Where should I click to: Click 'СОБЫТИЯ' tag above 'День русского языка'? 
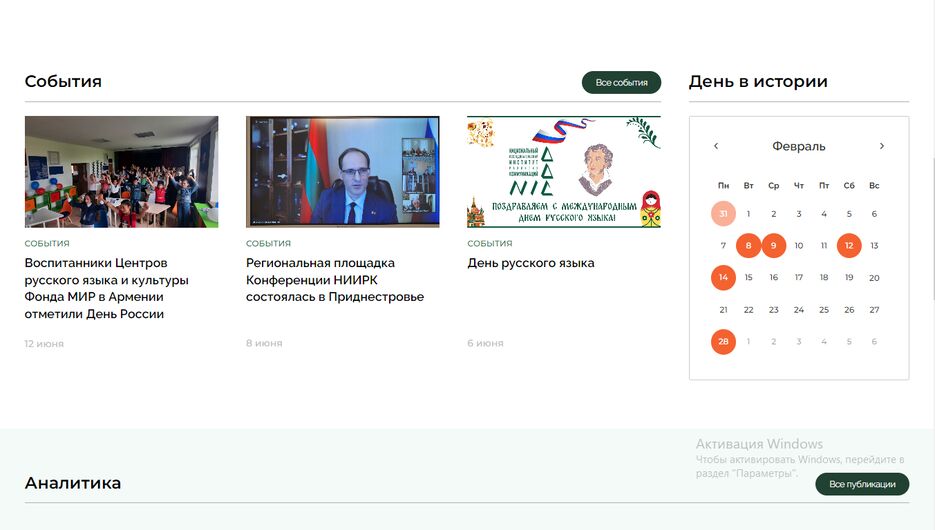tap(489, 243)
